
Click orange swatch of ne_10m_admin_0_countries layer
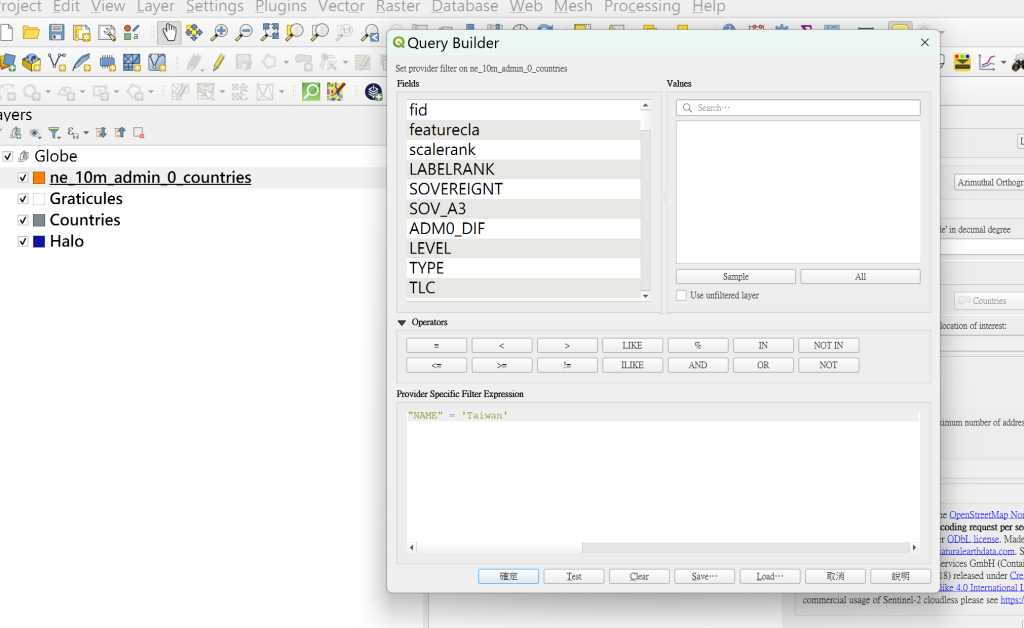39,178
